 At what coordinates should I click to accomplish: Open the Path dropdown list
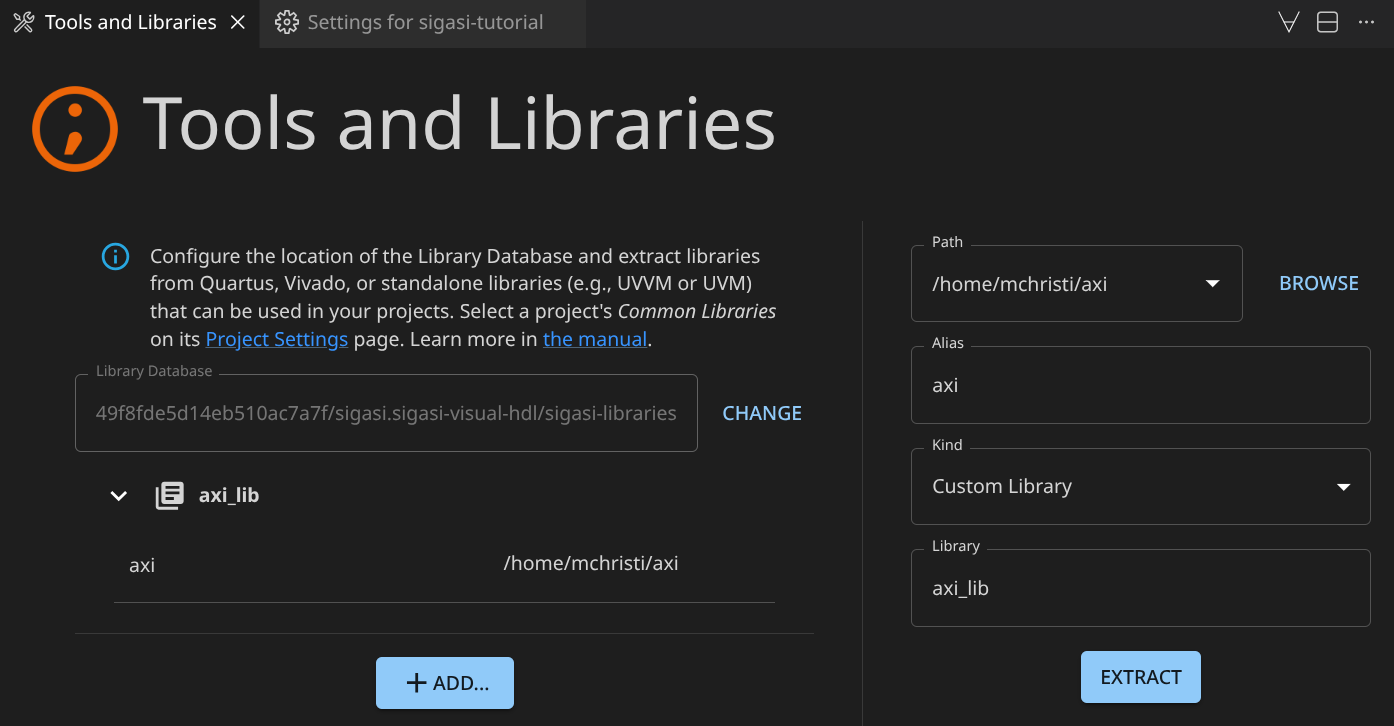[1212, 284]
